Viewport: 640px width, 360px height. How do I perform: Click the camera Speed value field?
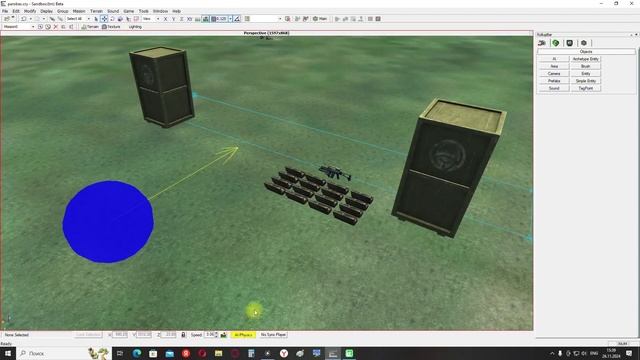210,335
